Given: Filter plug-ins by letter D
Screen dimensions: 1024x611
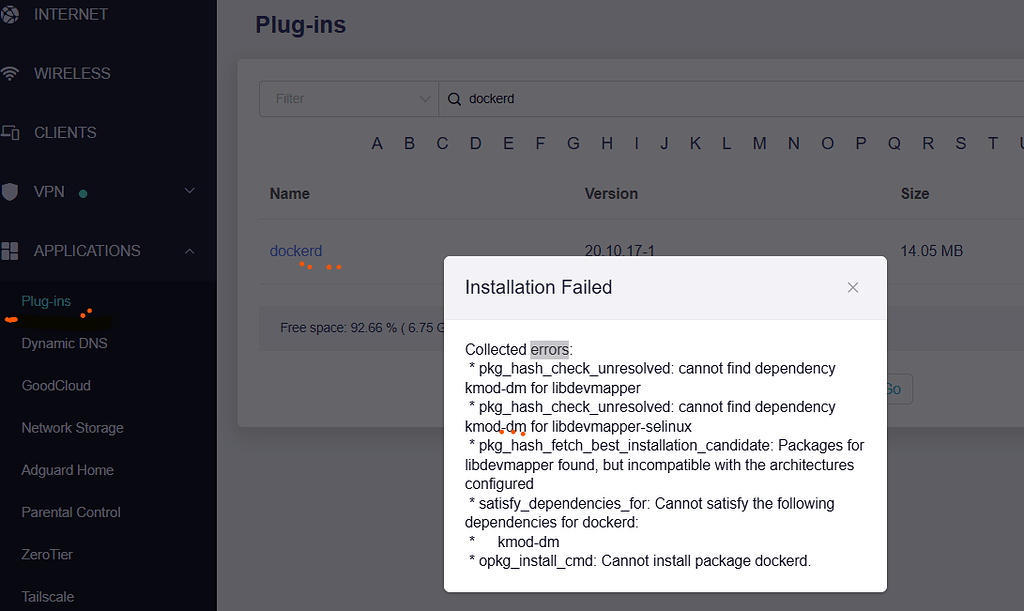Looking at the screenshot, I should click(x=475, y=144).
